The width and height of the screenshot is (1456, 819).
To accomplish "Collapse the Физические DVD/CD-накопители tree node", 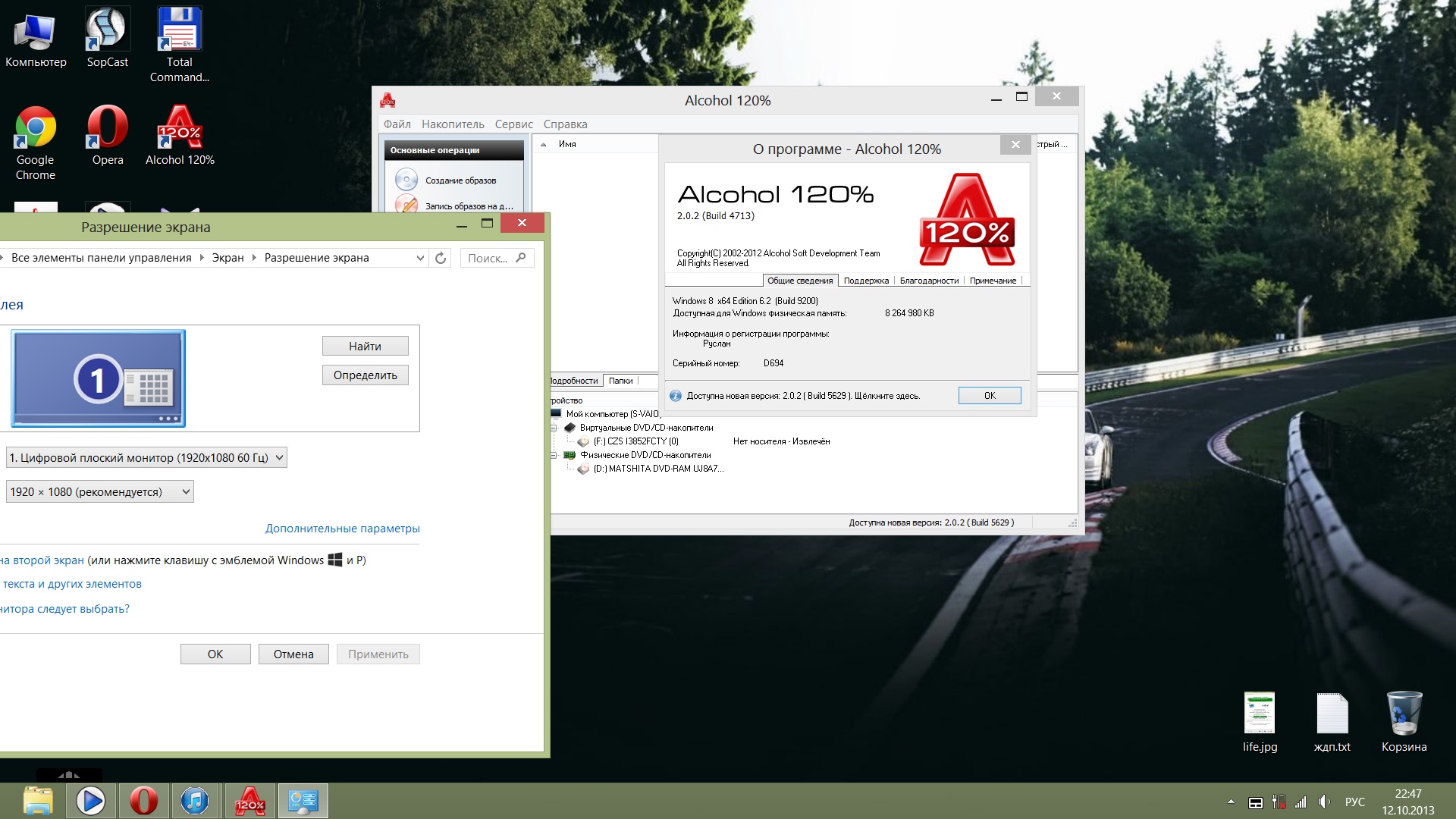I will 554,455.
